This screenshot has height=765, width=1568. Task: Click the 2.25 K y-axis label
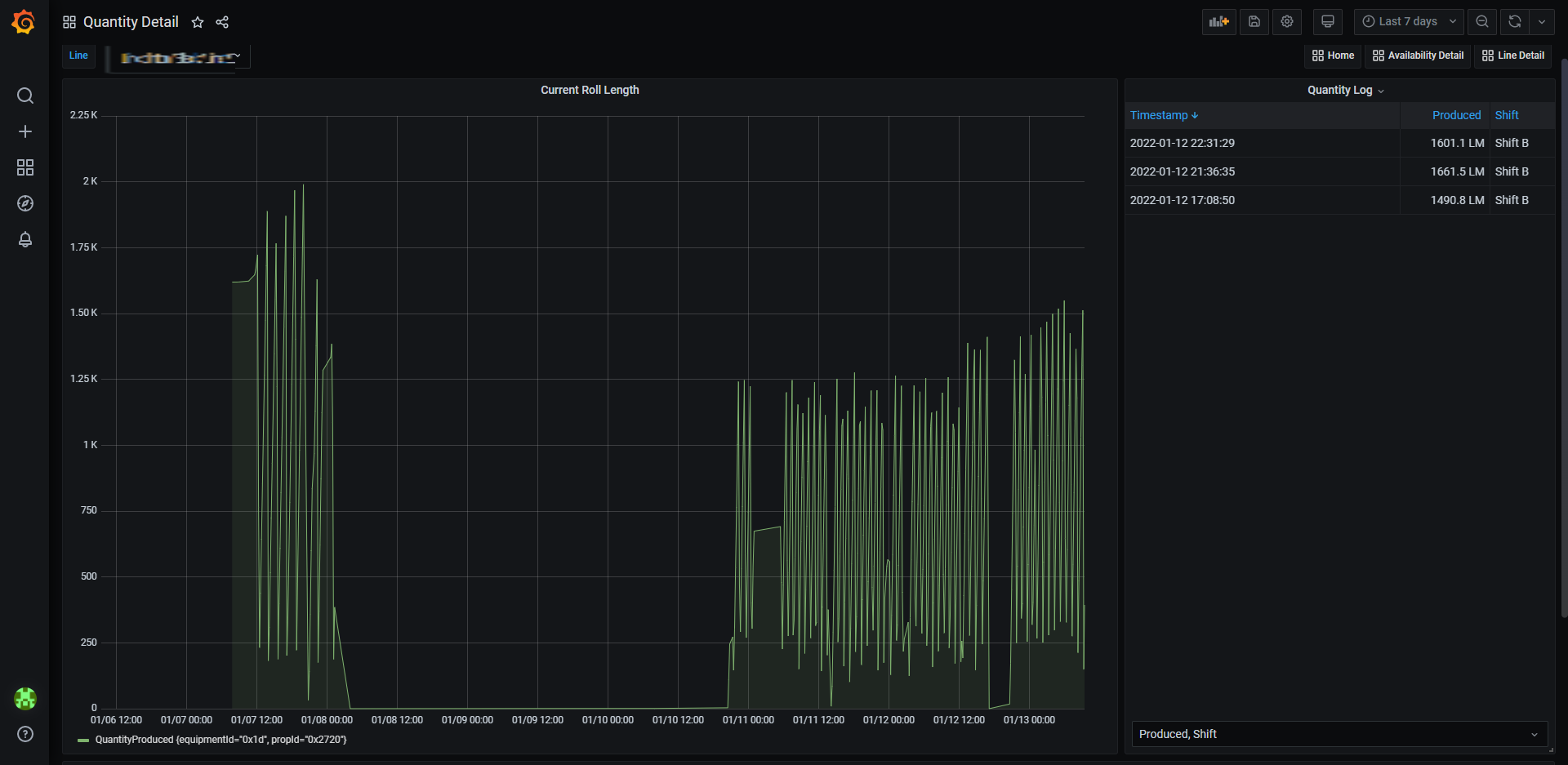[83, 115]
